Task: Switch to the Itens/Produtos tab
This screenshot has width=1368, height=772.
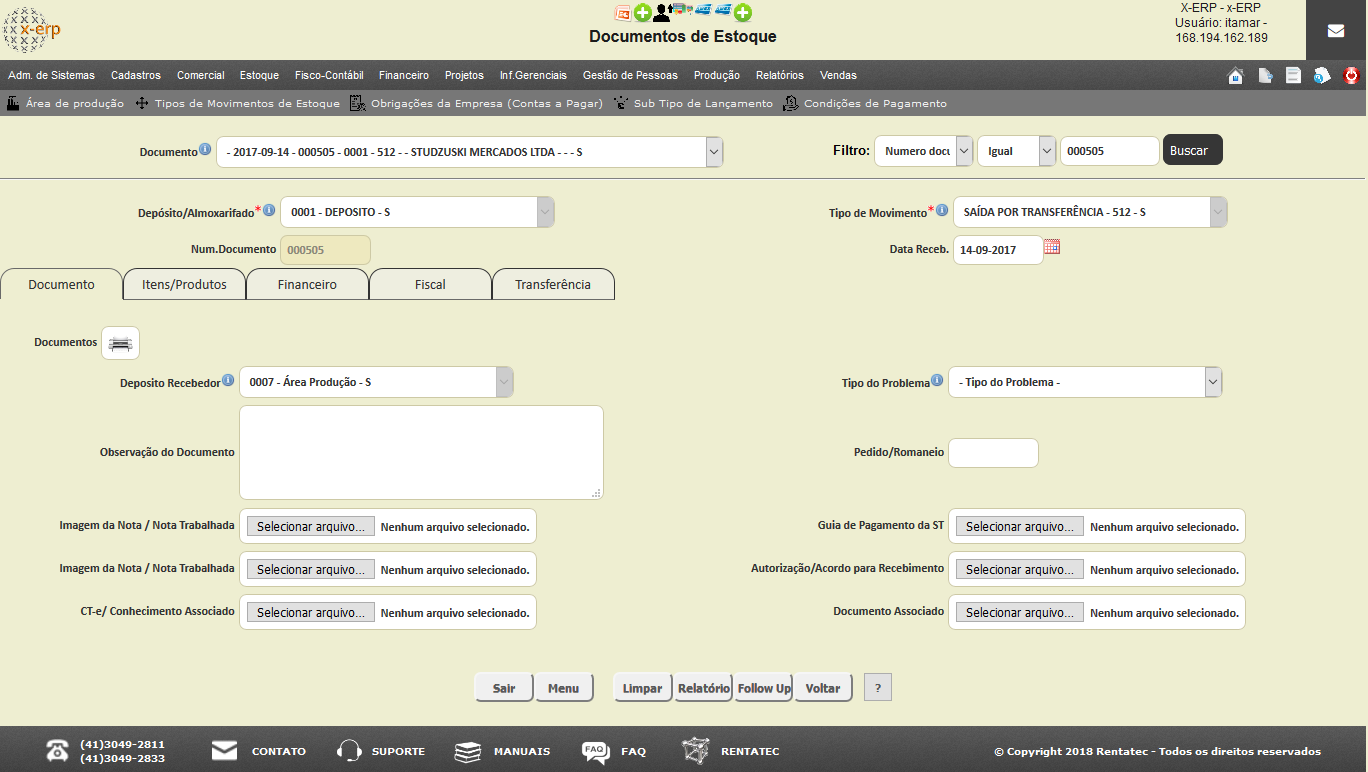Action: coord(184,285)
